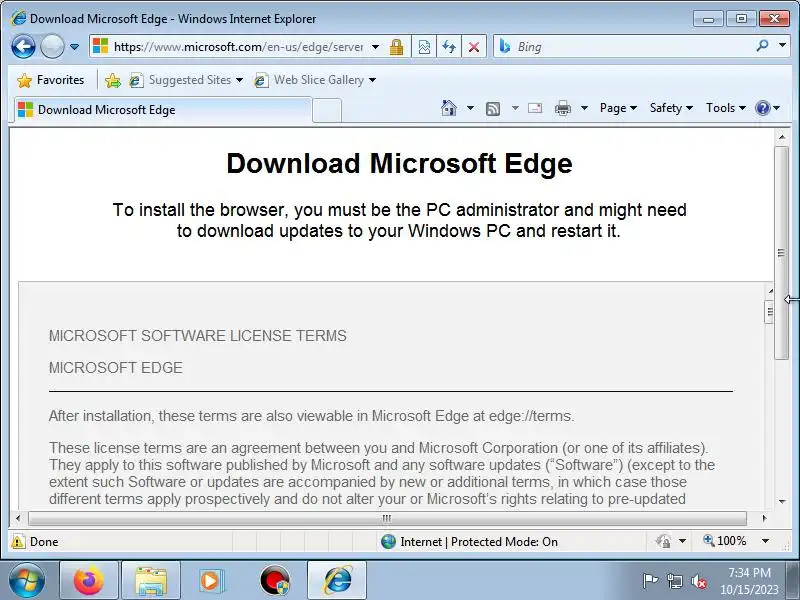Expand the Web Slice Gallery dropdown arrow
Viewport: 800px width, 600px height.
(x=372, y=80)
